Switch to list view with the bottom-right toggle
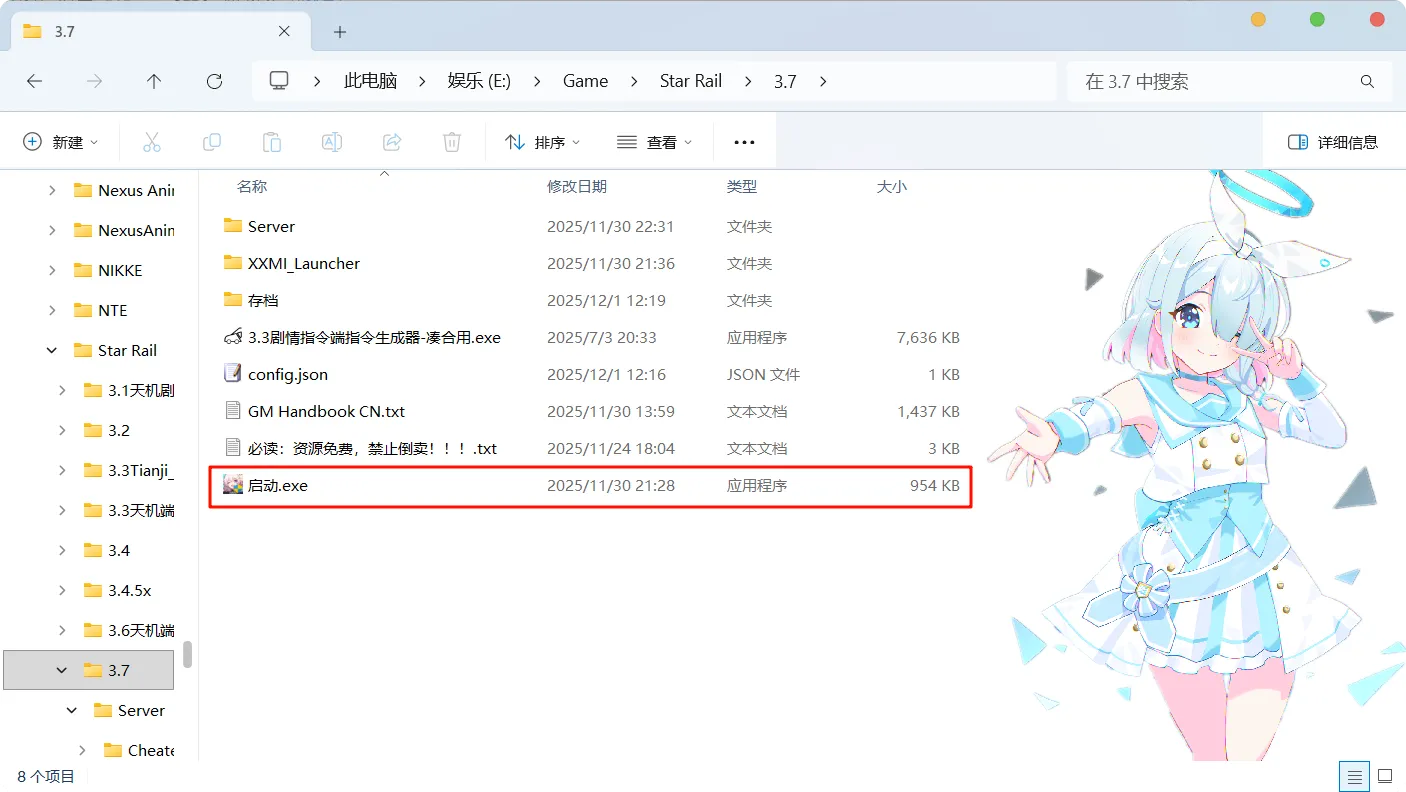The width and height of the screenshot is (1406, 792). tap(1354, 775)
